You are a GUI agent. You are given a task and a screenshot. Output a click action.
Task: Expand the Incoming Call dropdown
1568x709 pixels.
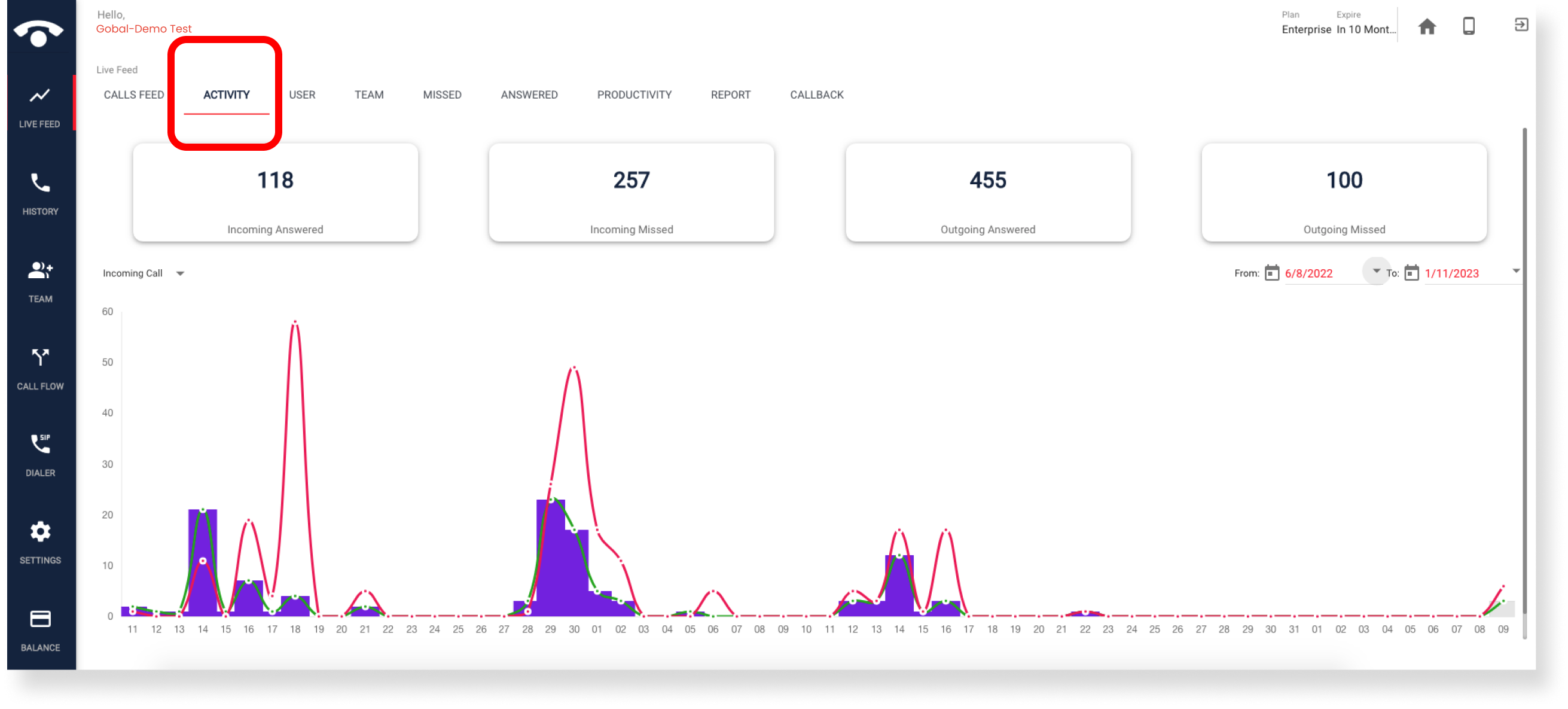(x=179, y=273)
